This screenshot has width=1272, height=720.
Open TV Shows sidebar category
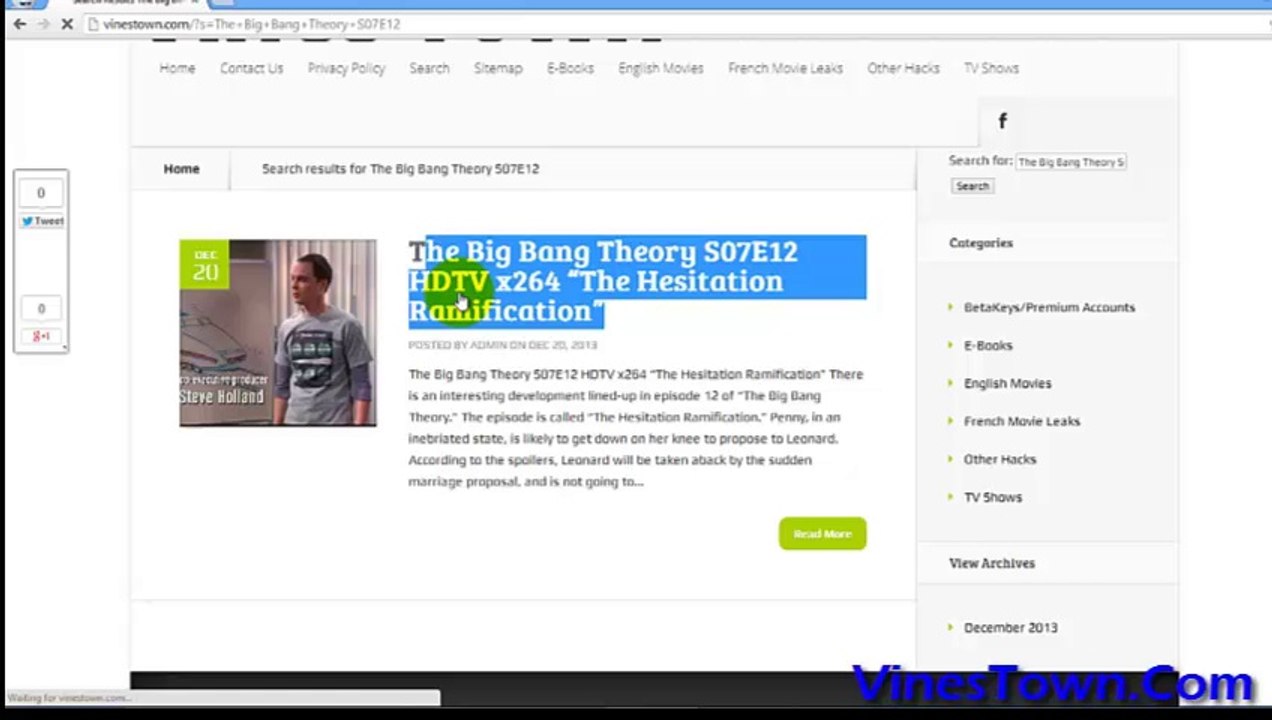993,497
